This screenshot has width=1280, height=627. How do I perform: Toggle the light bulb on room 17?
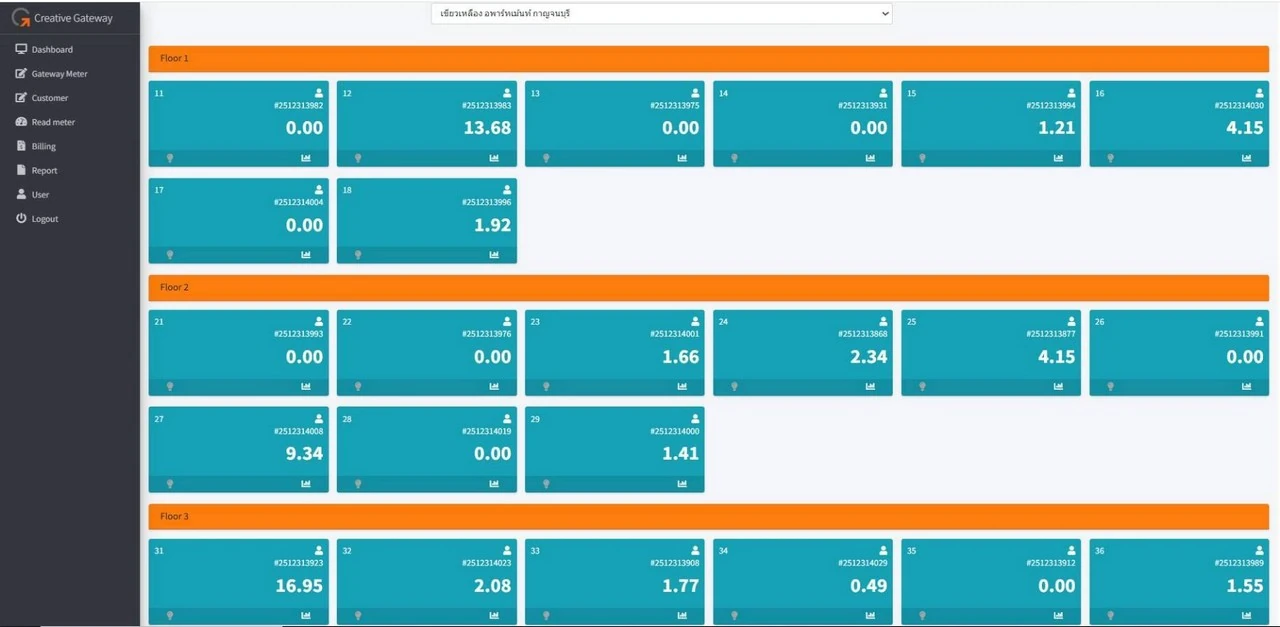(170, 255)
